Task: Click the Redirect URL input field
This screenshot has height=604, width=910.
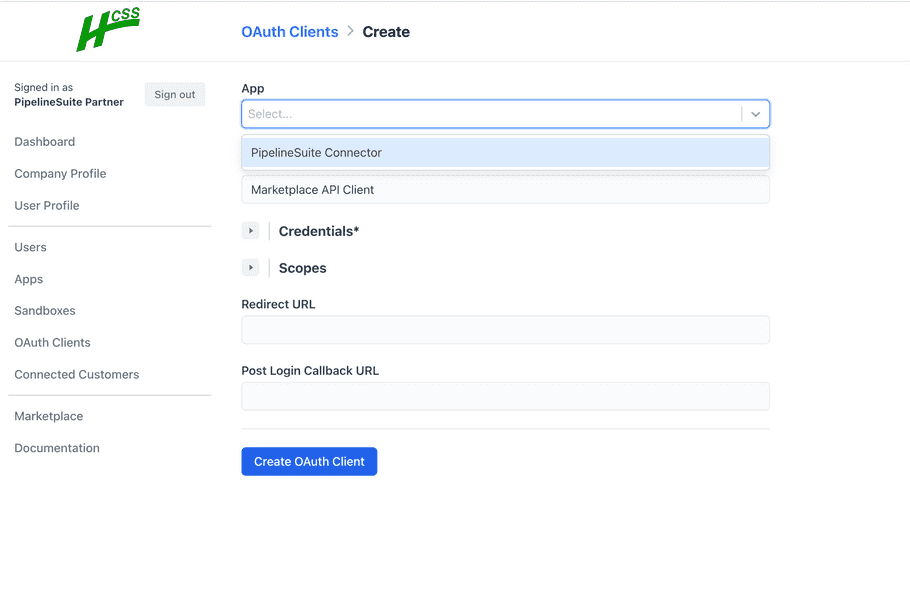Action: click(505, 329)
